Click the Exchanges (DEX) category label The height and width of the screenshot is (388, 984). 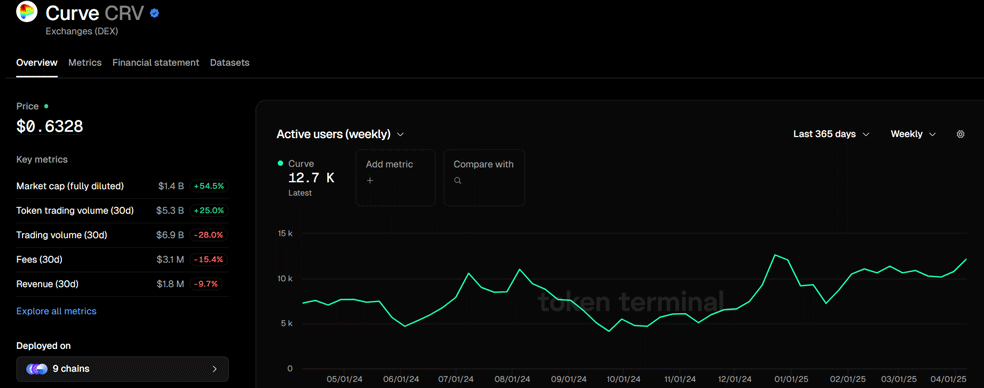point(82,30)
